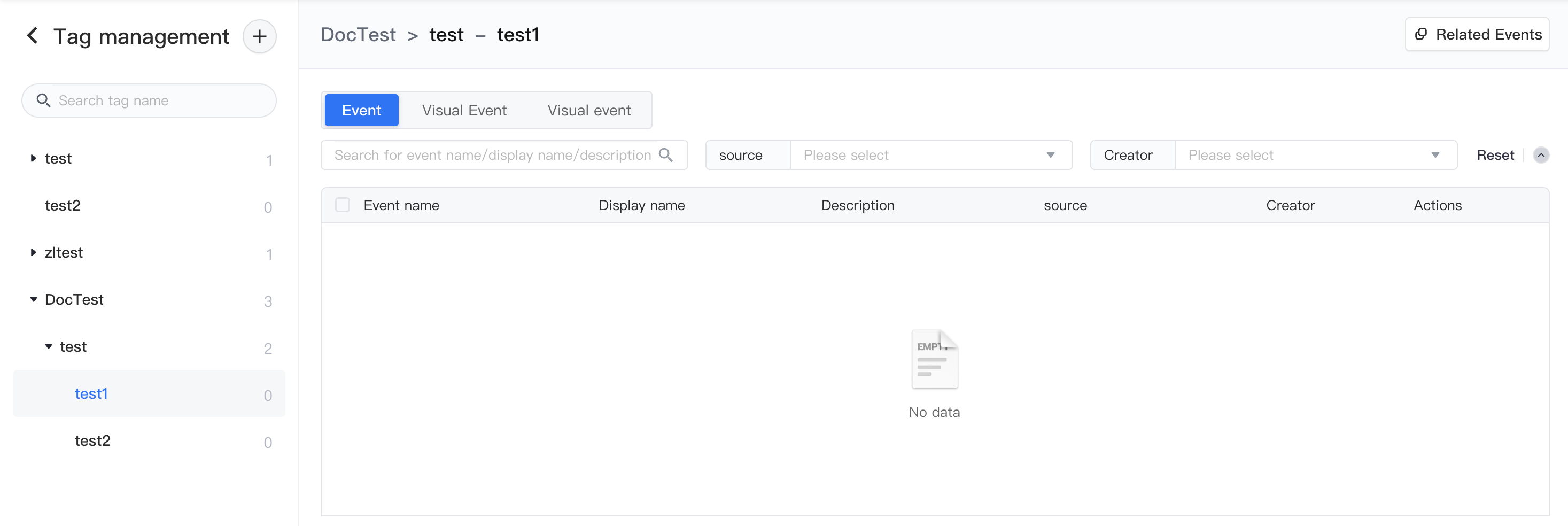Collapse the DocTest tag
Viewport: 1568px width, 526px height.
click(34, 299)
